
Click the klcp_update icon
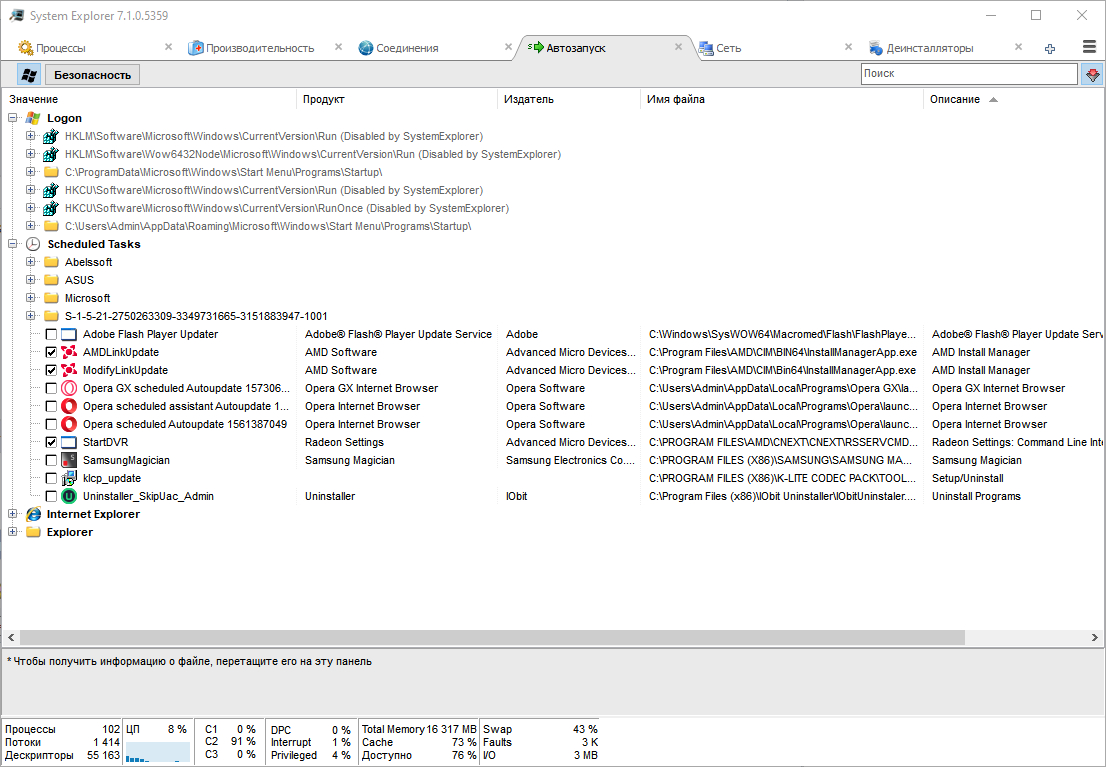[x=68, y=478]
